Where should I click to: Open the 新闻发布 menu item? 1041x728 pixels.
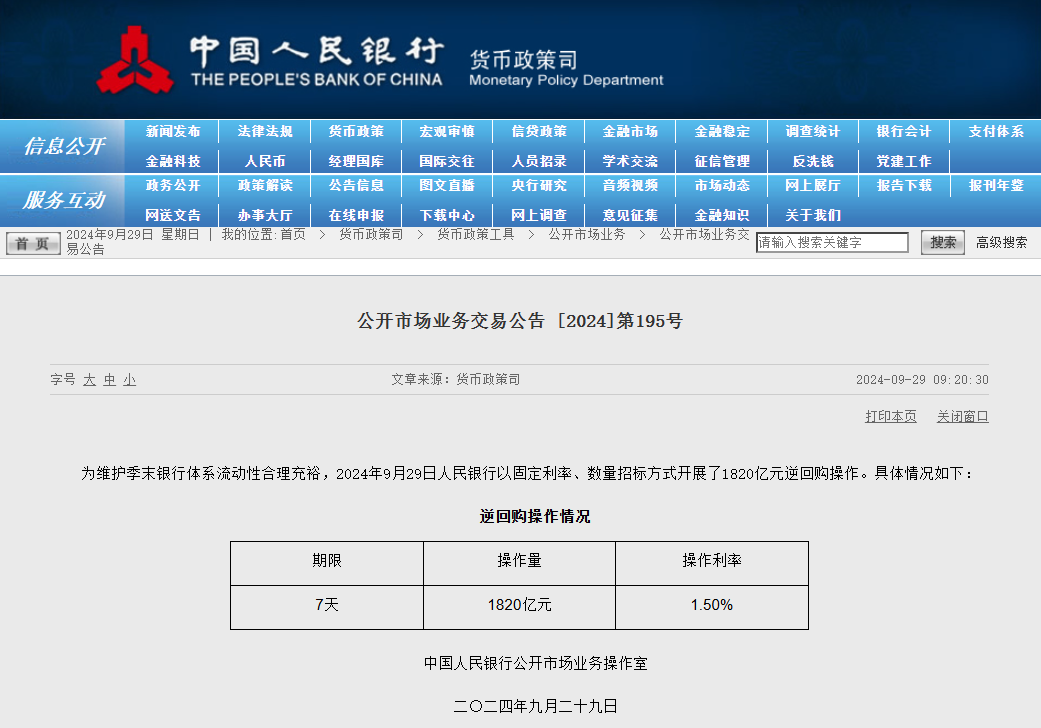pyautogui.click(x=173, y=132)
